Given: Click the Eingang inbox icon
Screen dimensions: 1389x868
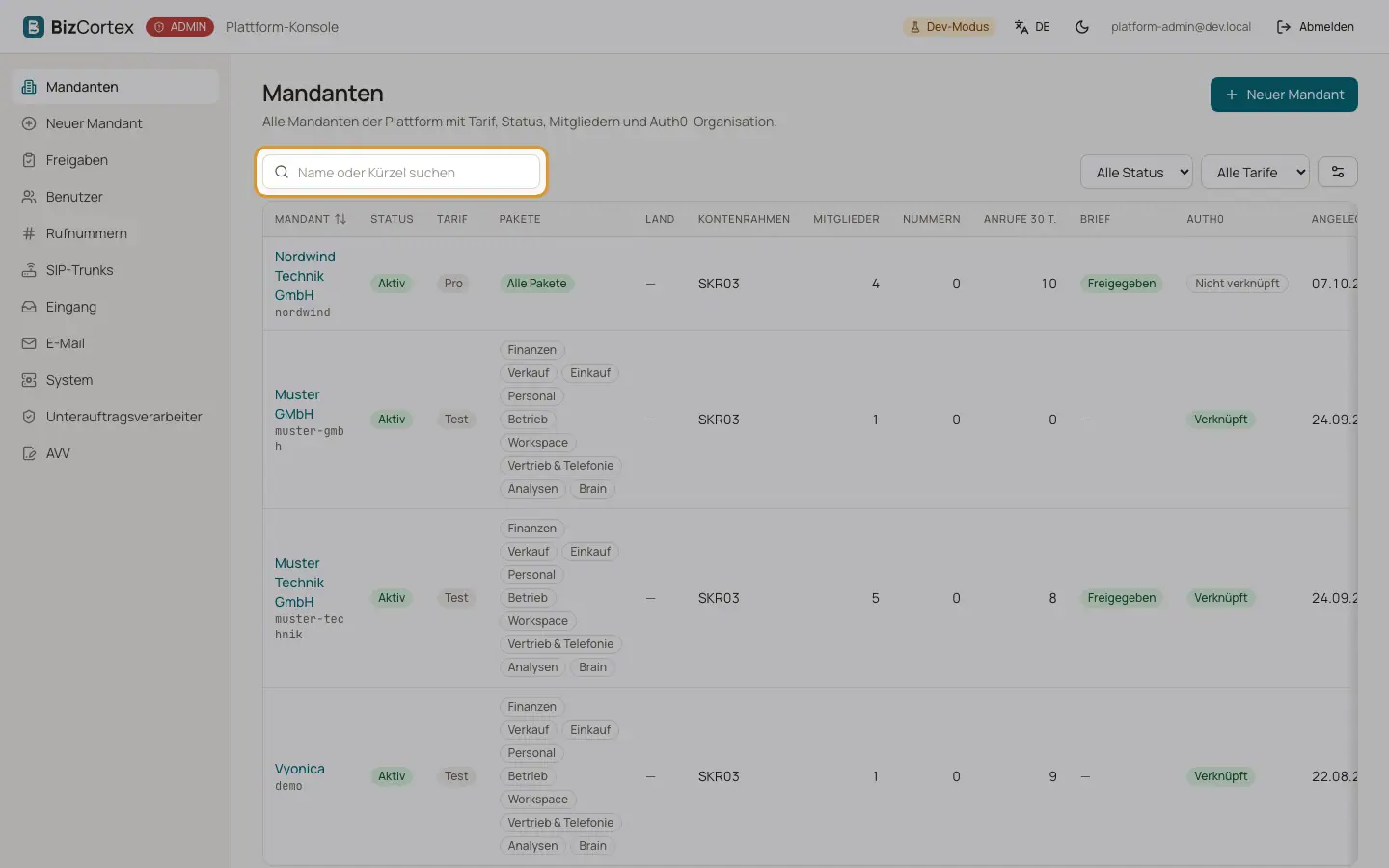Looking at the screenshot, I should click(x=29, y=307).
